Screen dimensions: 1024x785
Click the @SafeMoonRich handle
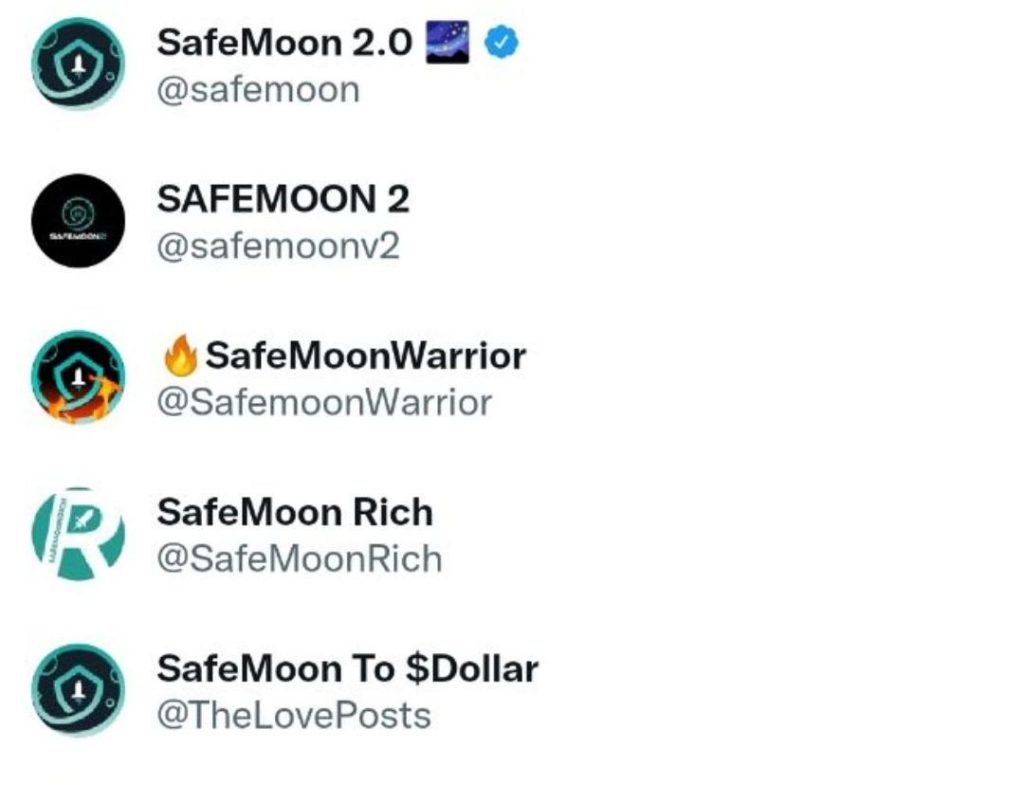tap(299, 560)
